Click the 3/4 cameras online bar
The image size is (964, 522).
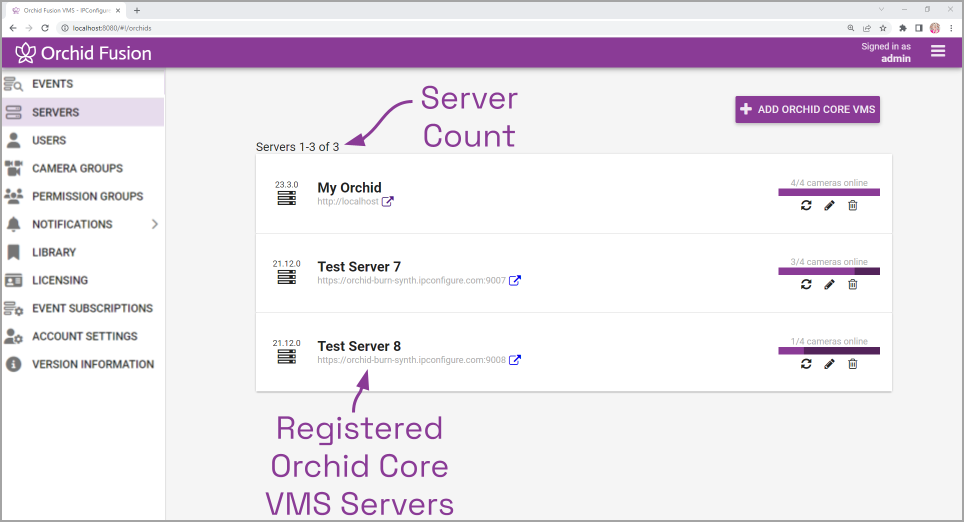pos(829,271)
